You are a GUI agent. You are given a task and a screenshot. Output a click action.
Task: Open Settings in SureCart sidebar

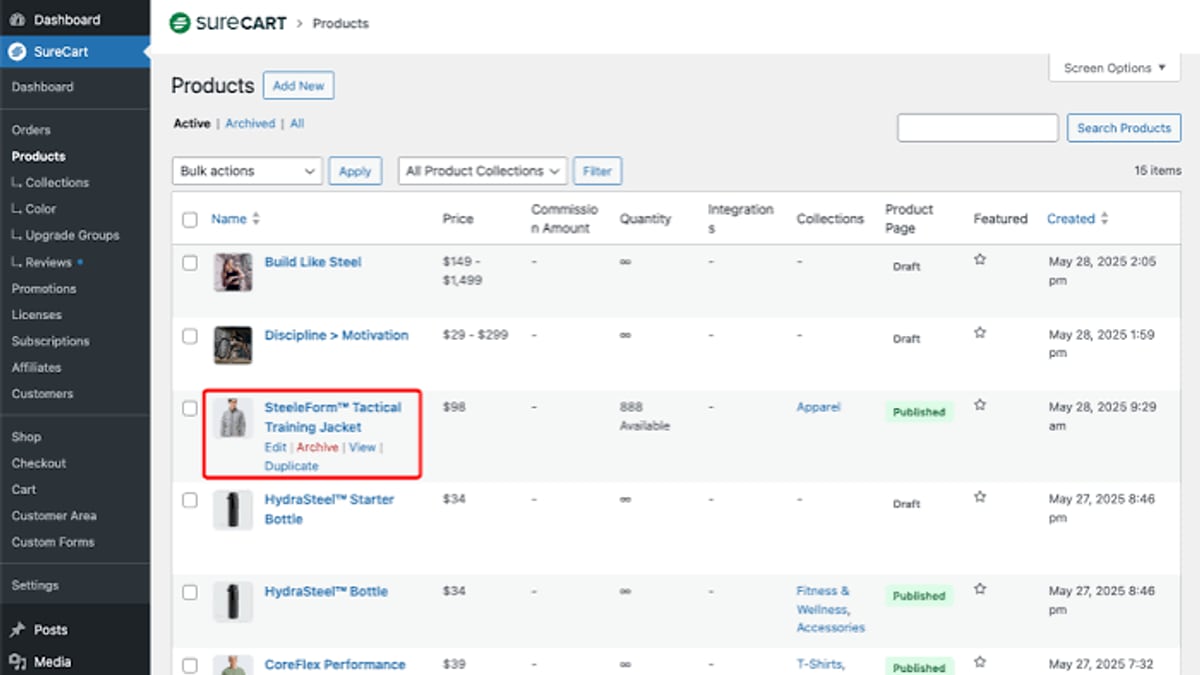pos(35,585)
